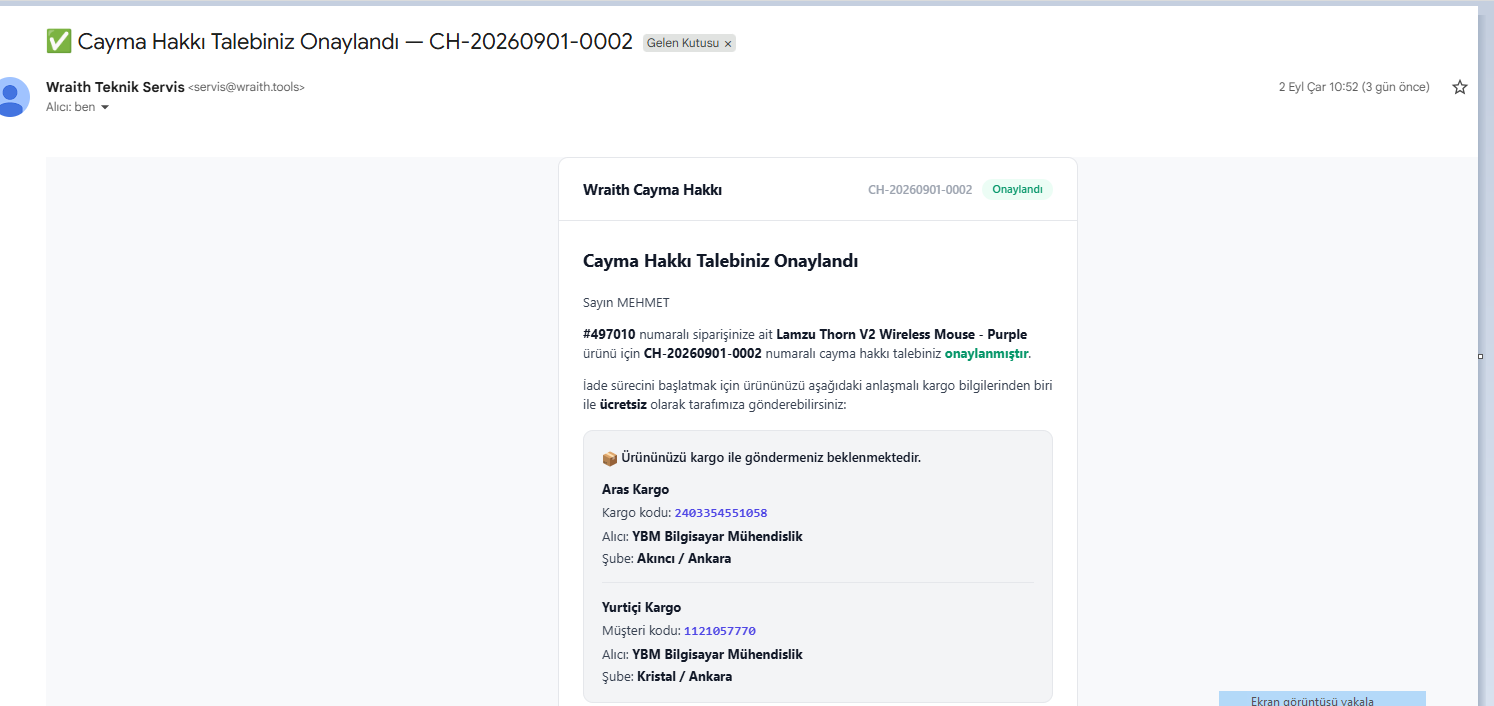Image resolution: width=1494 pixels, height=706 pixels.
Task: Star this email from Wraith Teknik Servis
Action: [x=1460, y=87]
